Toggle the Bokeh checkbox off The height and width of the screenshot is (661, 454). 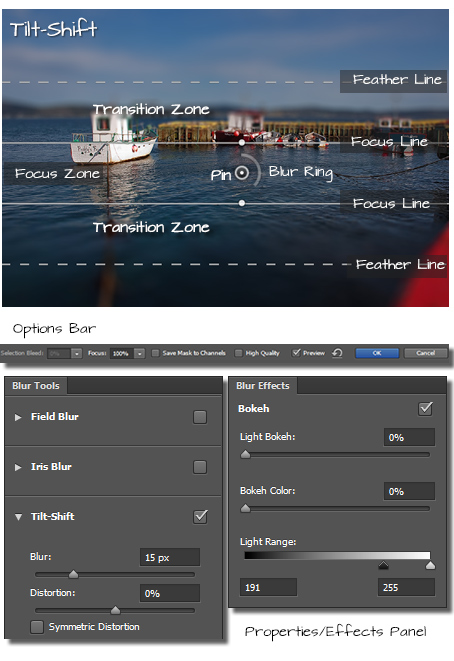(425, 408)
